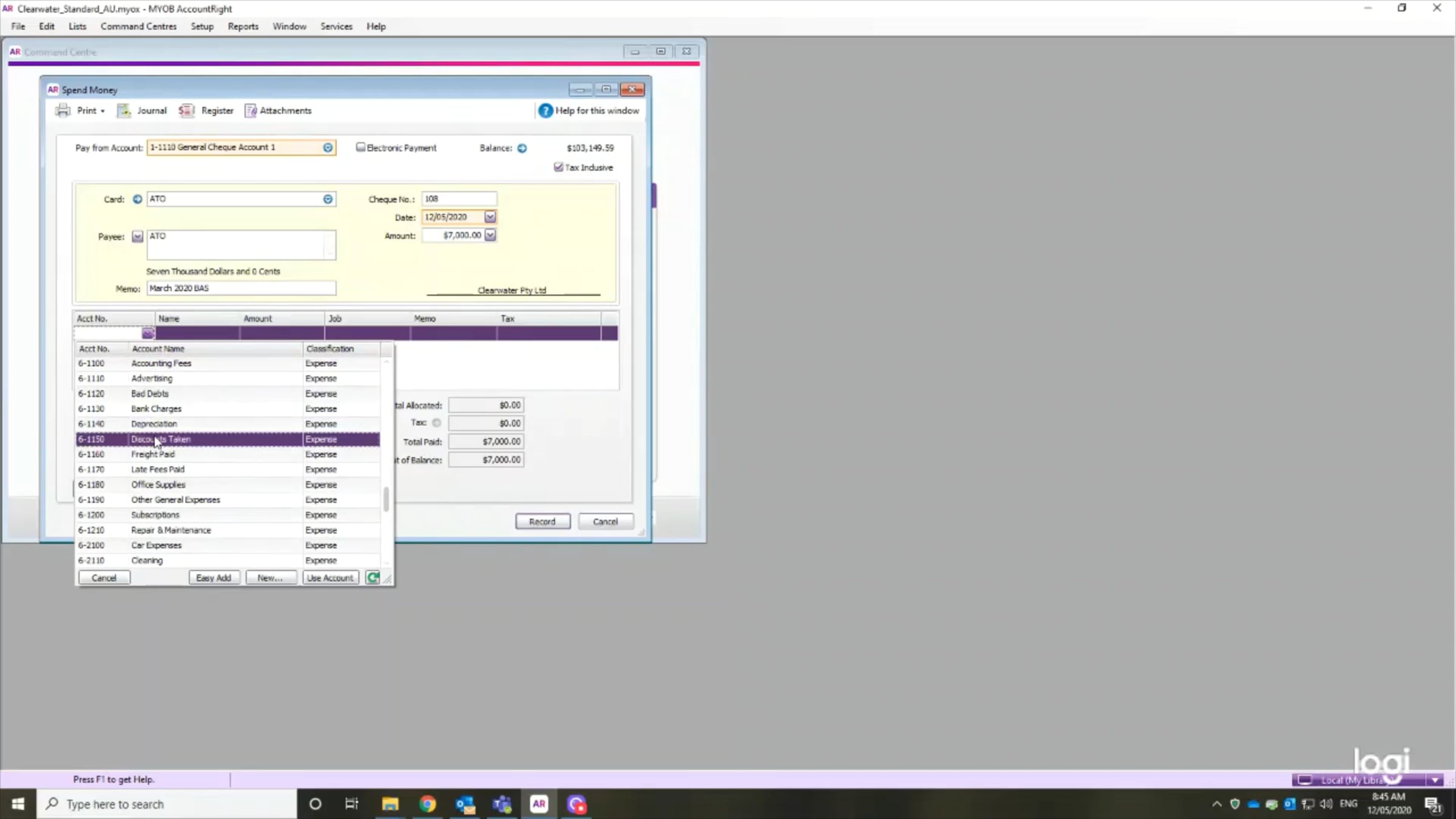Refresh the accounts list with green icon
This screenshot has height=819, width=1456.
click(372, 578)
